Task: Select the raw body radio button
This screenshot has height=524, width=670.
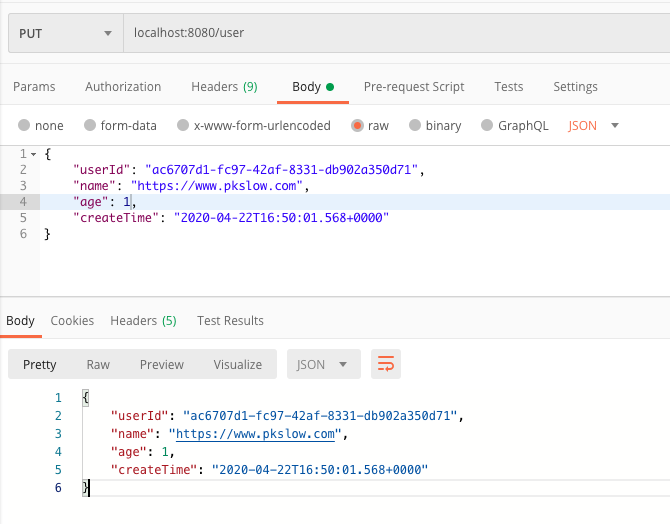Action: pyautogui.click(x=357, y=126)
